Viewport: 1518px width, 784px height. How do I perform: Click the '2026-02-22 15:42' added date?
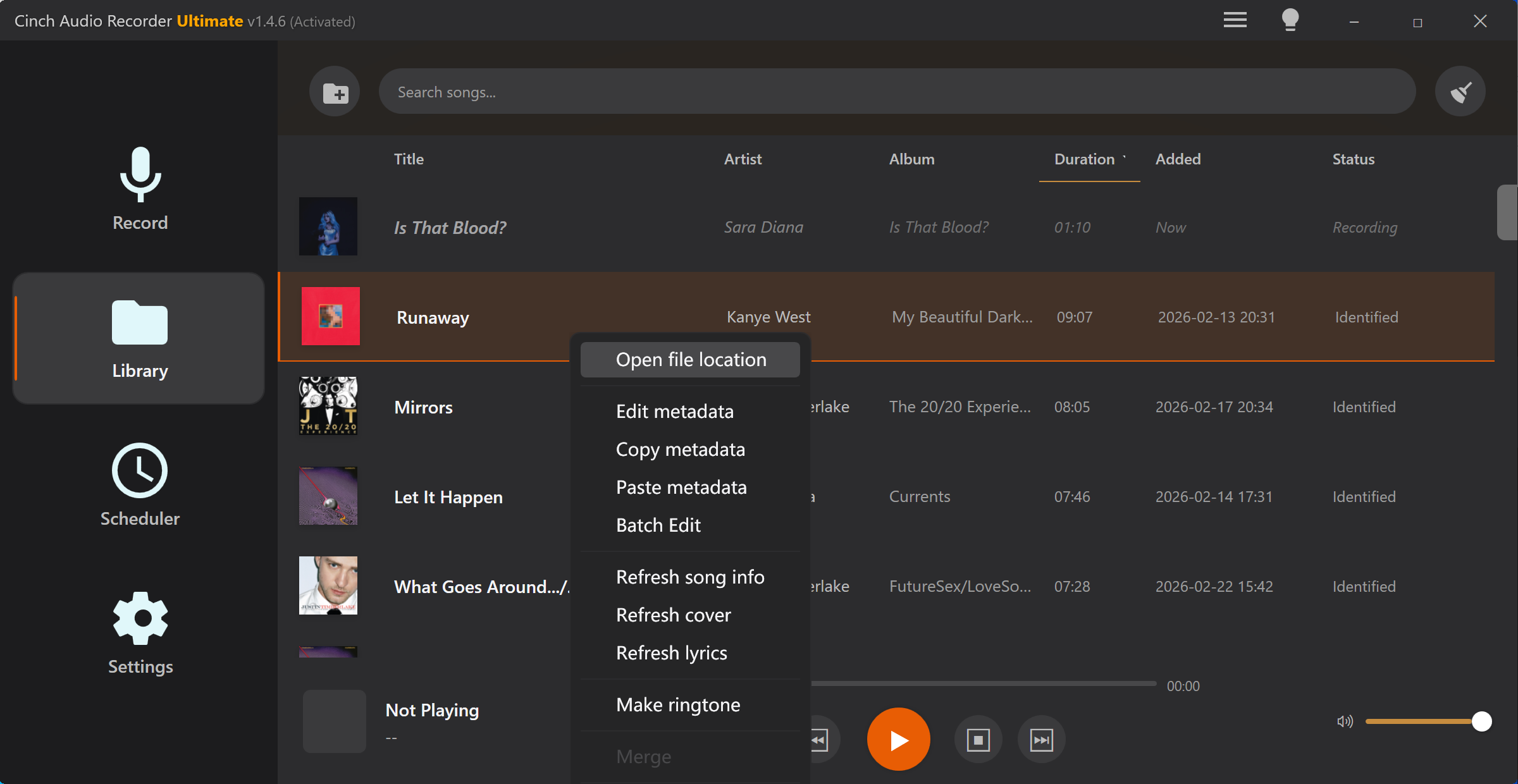[x=1214, y=586]
